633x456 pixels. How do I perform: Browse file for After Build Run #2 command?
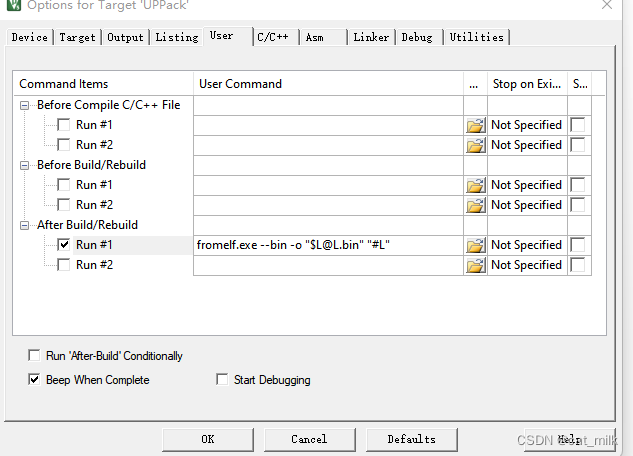[476, 266]
